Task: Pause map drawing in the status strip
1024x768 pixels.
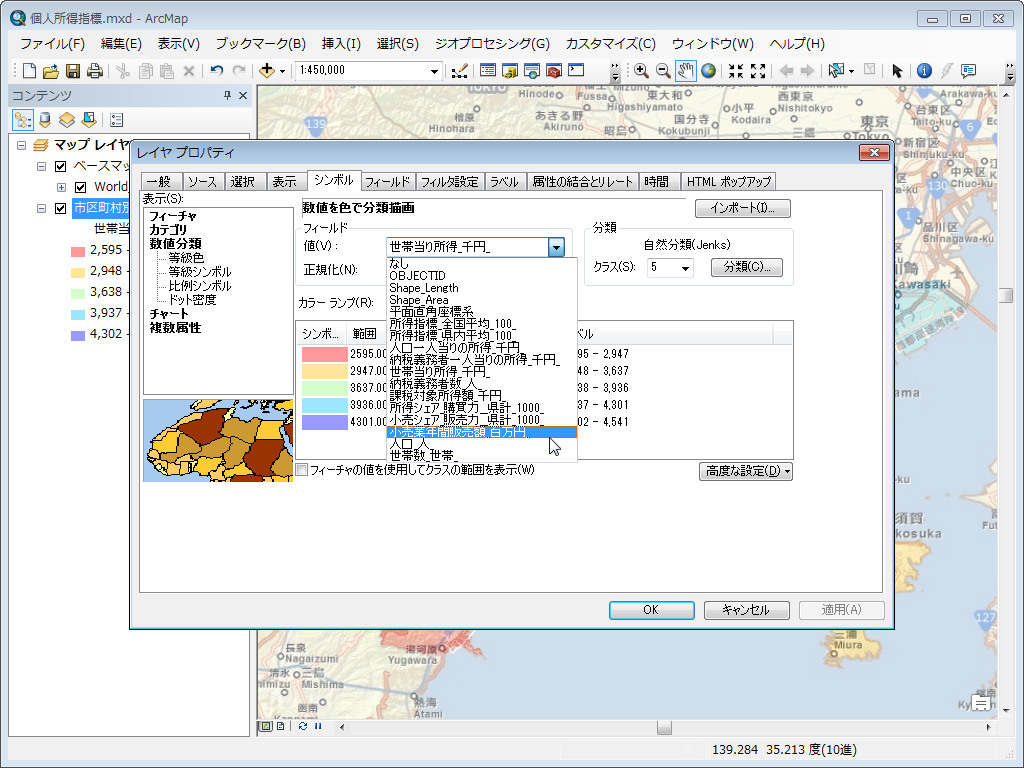Action: tap(318, 726)
